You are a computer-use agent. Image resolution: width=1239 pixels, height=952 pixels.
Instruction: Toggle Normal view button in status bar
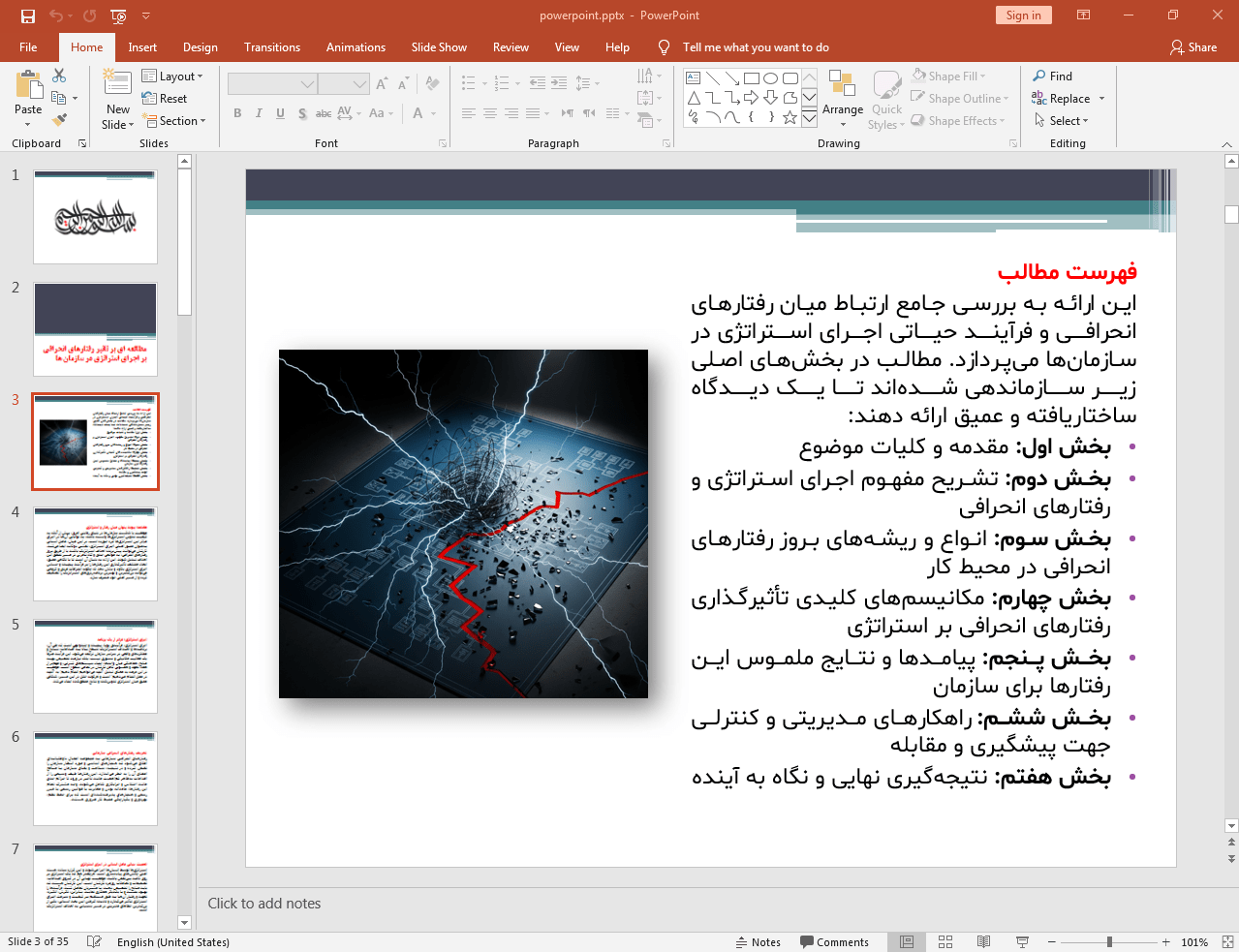pos(907,942)
